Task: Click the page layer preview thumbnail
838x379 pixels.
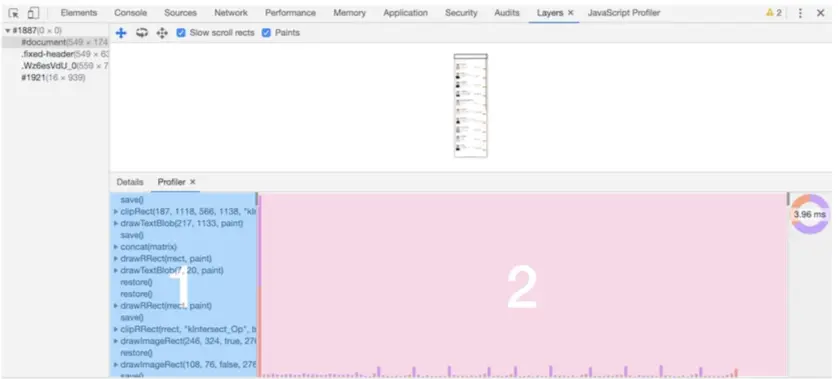Action: [471, 105]
